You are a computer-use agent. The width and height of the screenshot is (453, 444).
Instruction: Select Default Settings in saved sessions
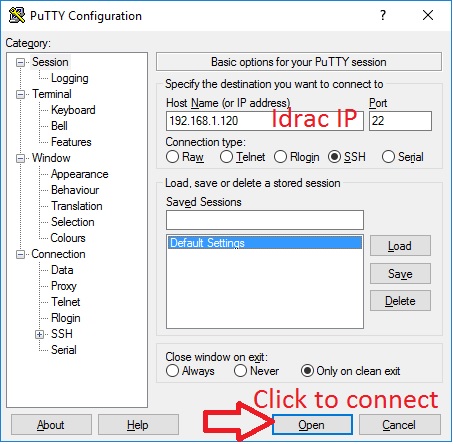tap(265, 243)
